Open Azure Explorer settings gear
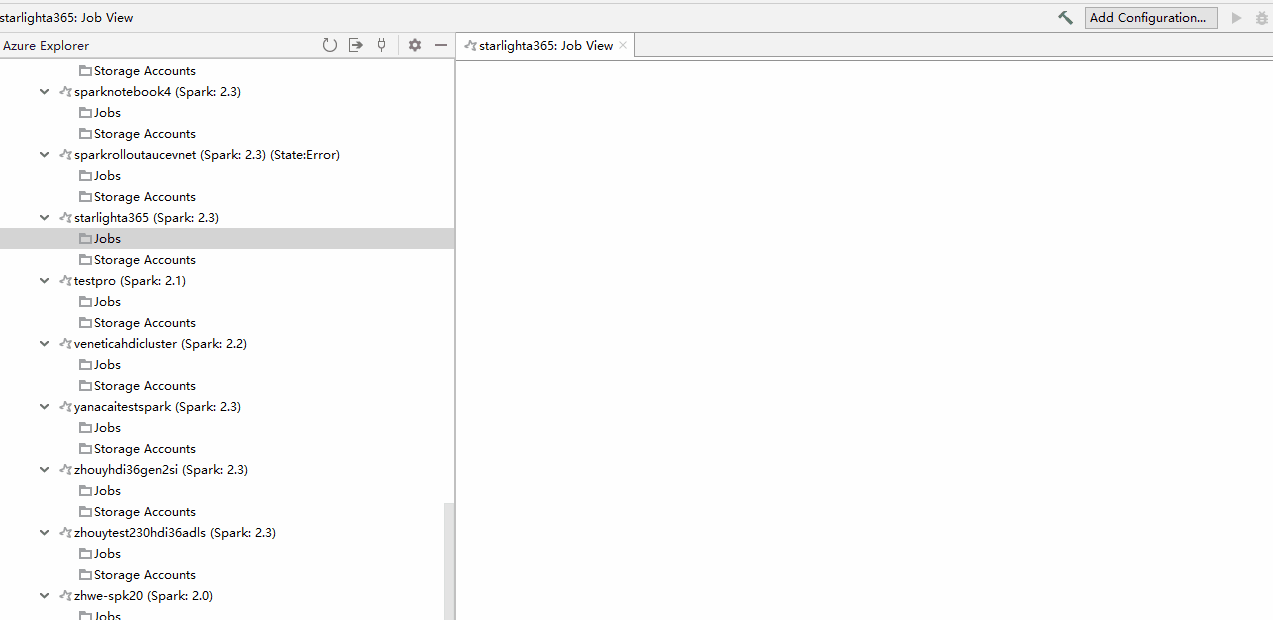The width and height of the screenshot is (1273, 620). coord(414,44)
